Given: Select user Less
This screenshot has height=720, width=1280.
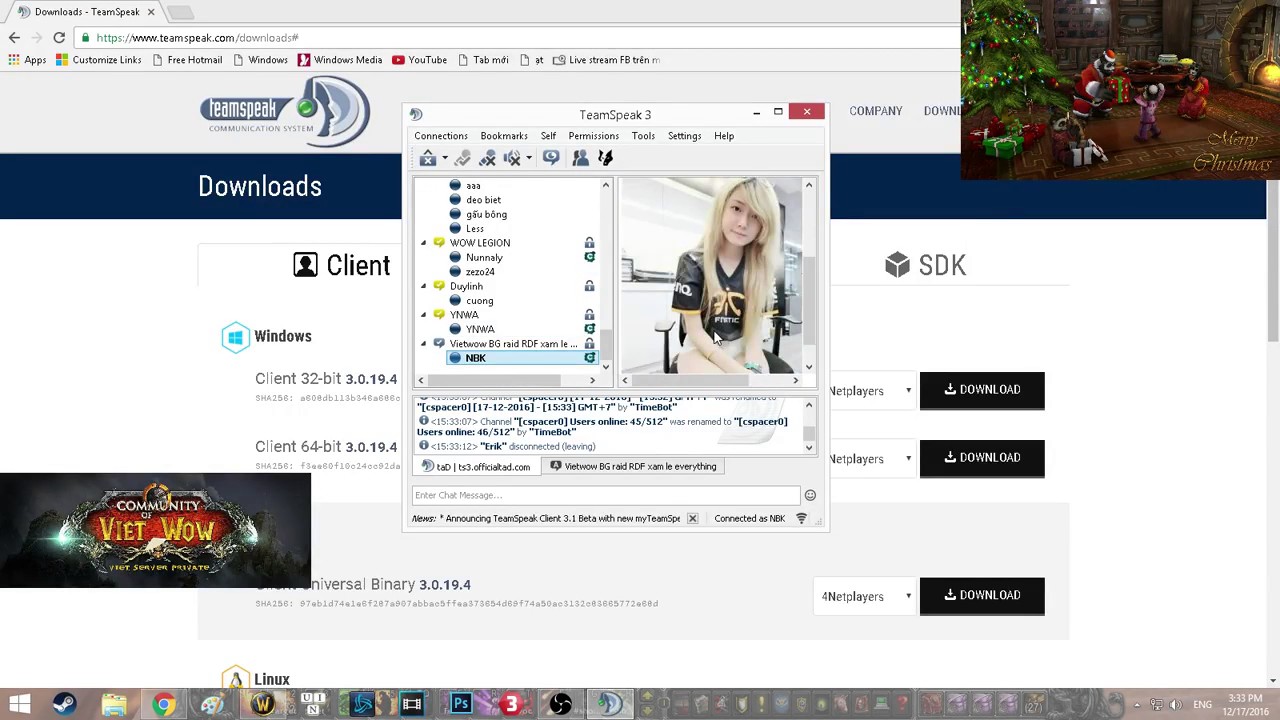Looking at the screenshot, I should pyautogui.click(x=474, y=229).
